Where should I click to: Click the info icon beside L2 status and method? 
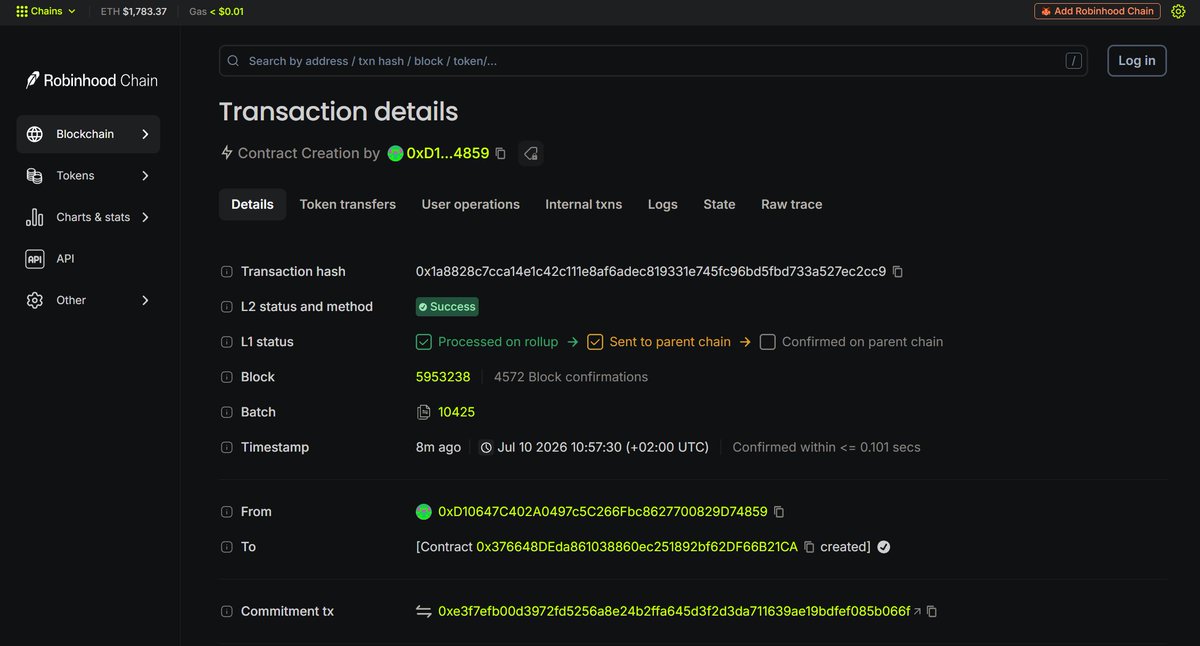pyautogui.click(x=227, y=307)
